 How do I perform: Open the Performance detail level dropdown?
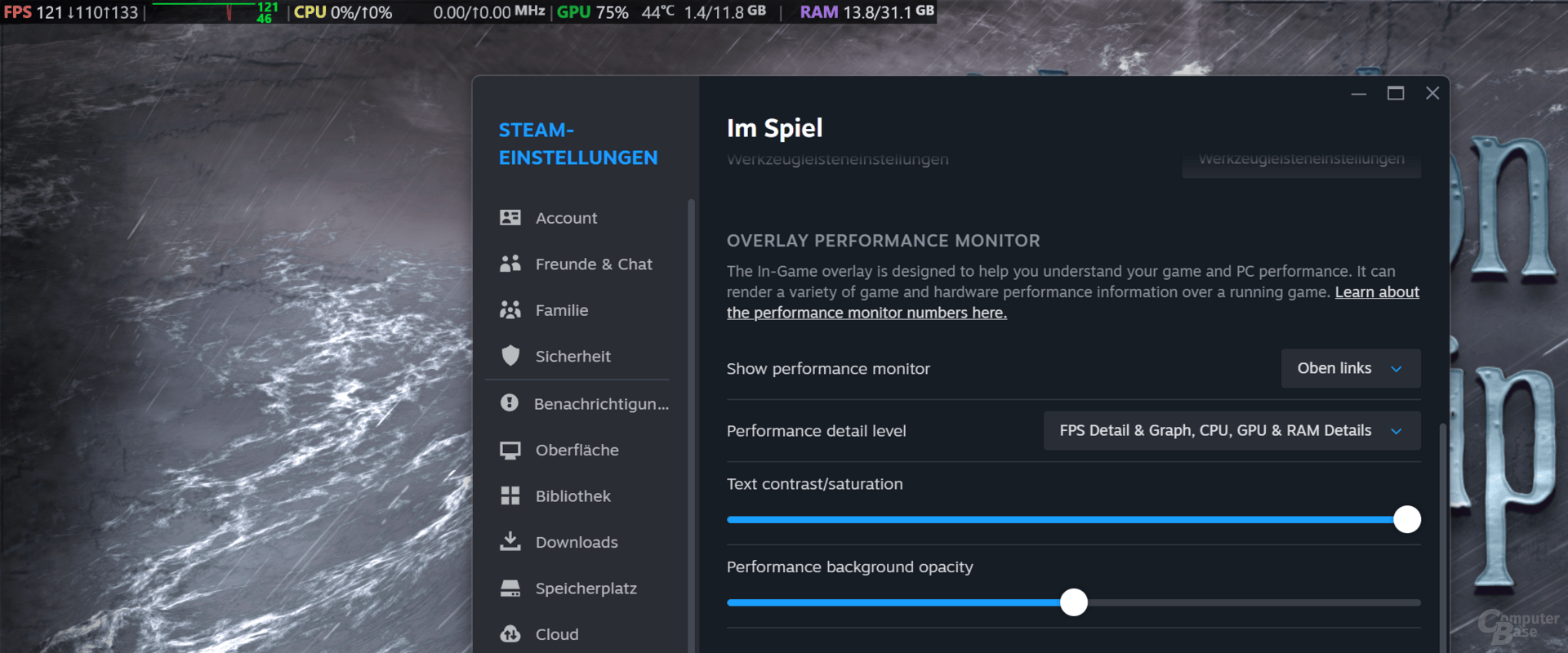coord(1232,430)
